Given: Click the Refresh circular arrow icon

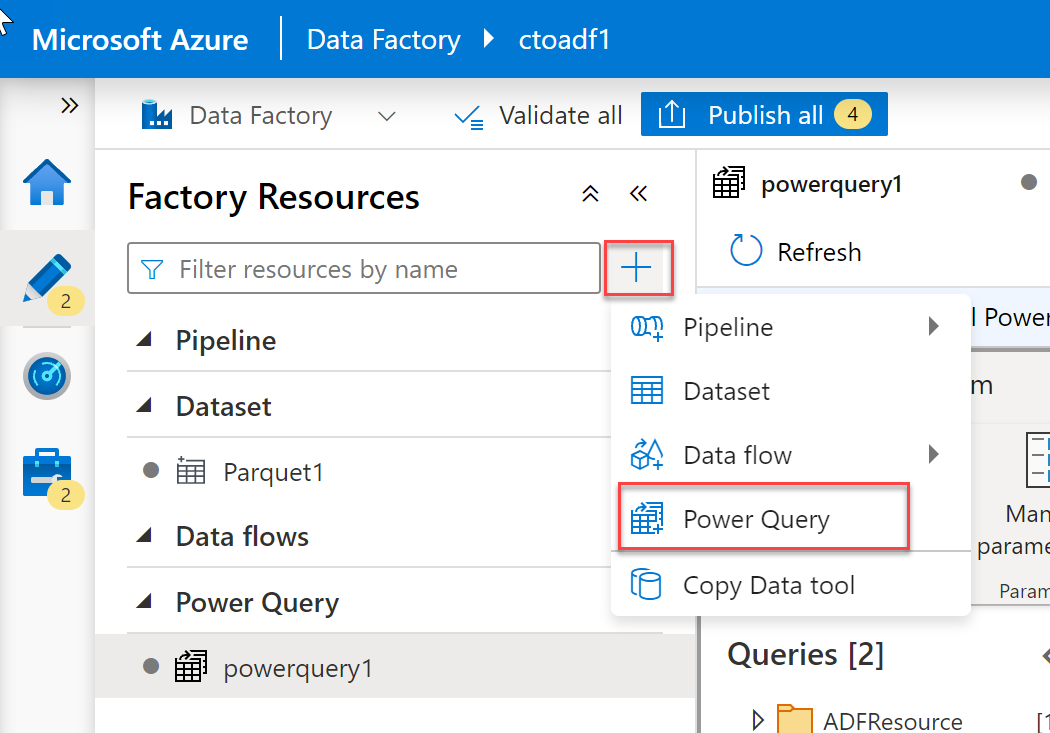Looking at the screenshot, I should point(746,251).
